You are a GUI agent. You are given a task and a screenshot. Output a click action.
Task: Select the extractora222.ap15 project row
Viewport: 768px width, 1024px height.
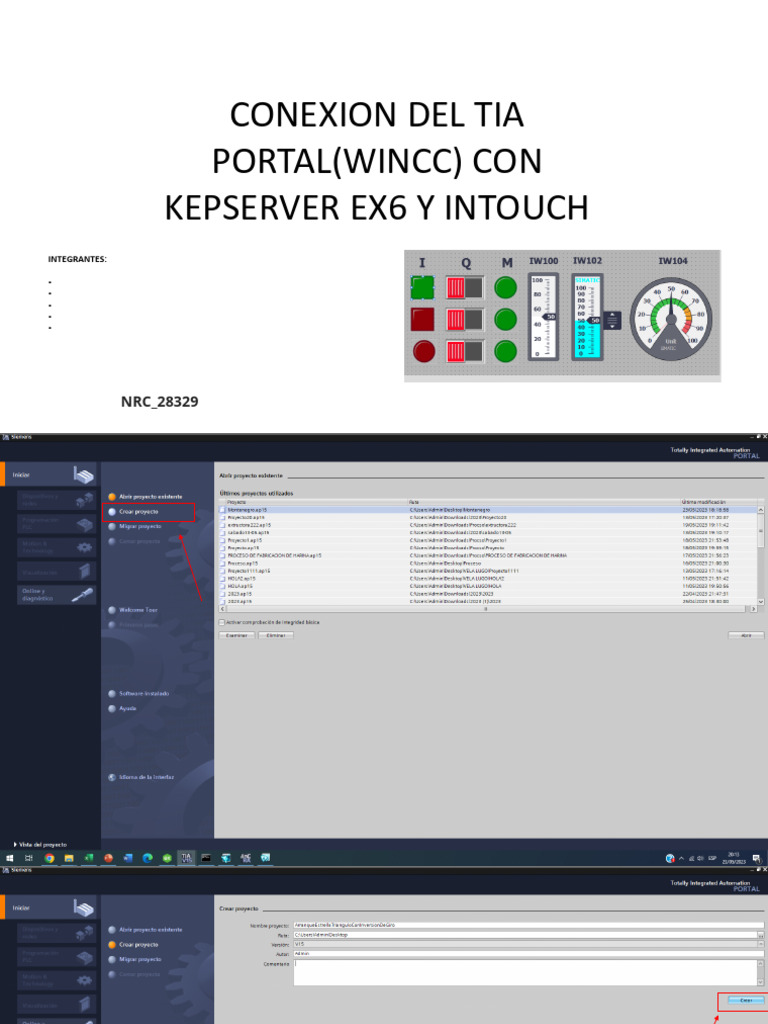[487, 525]
